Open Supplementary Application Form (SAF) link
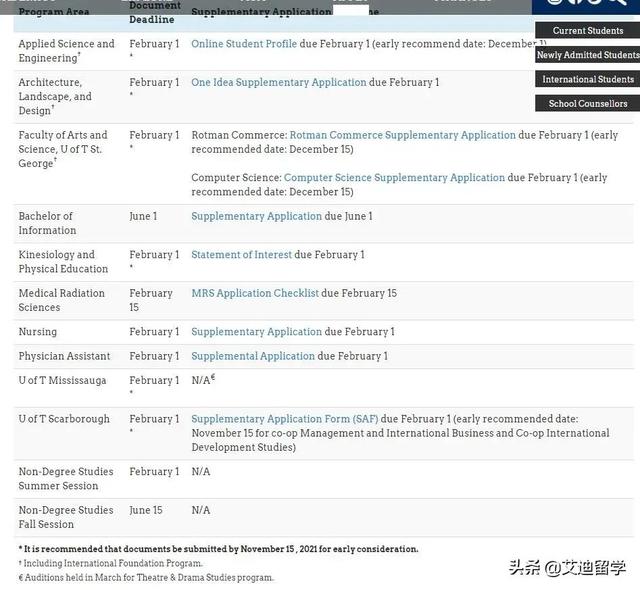 click(x=285, y=419)
